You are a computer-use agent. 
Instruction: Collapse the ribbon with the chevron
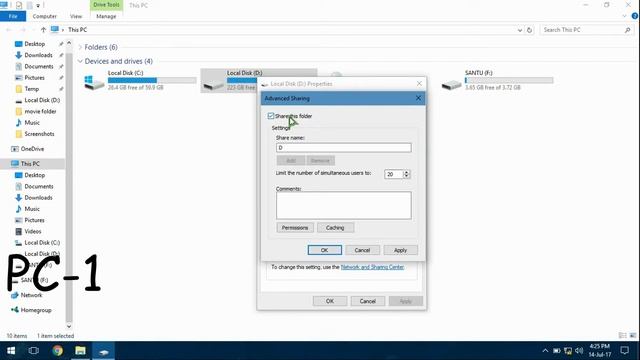point(624,16)
